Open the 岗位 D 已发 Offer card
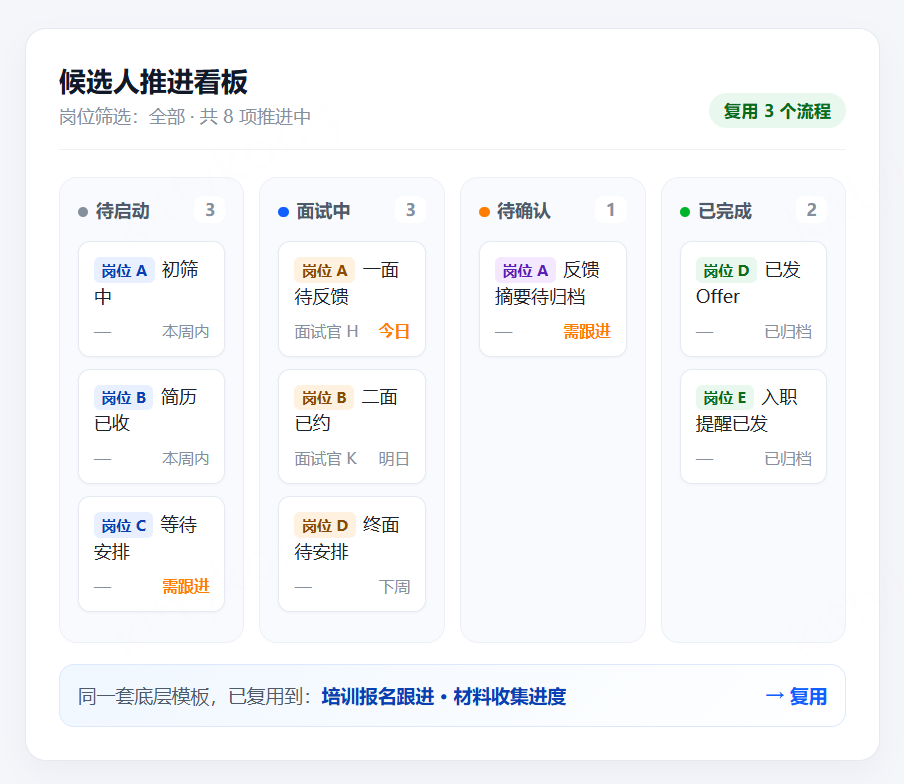The image size is (904, 784). pos(754,299)
